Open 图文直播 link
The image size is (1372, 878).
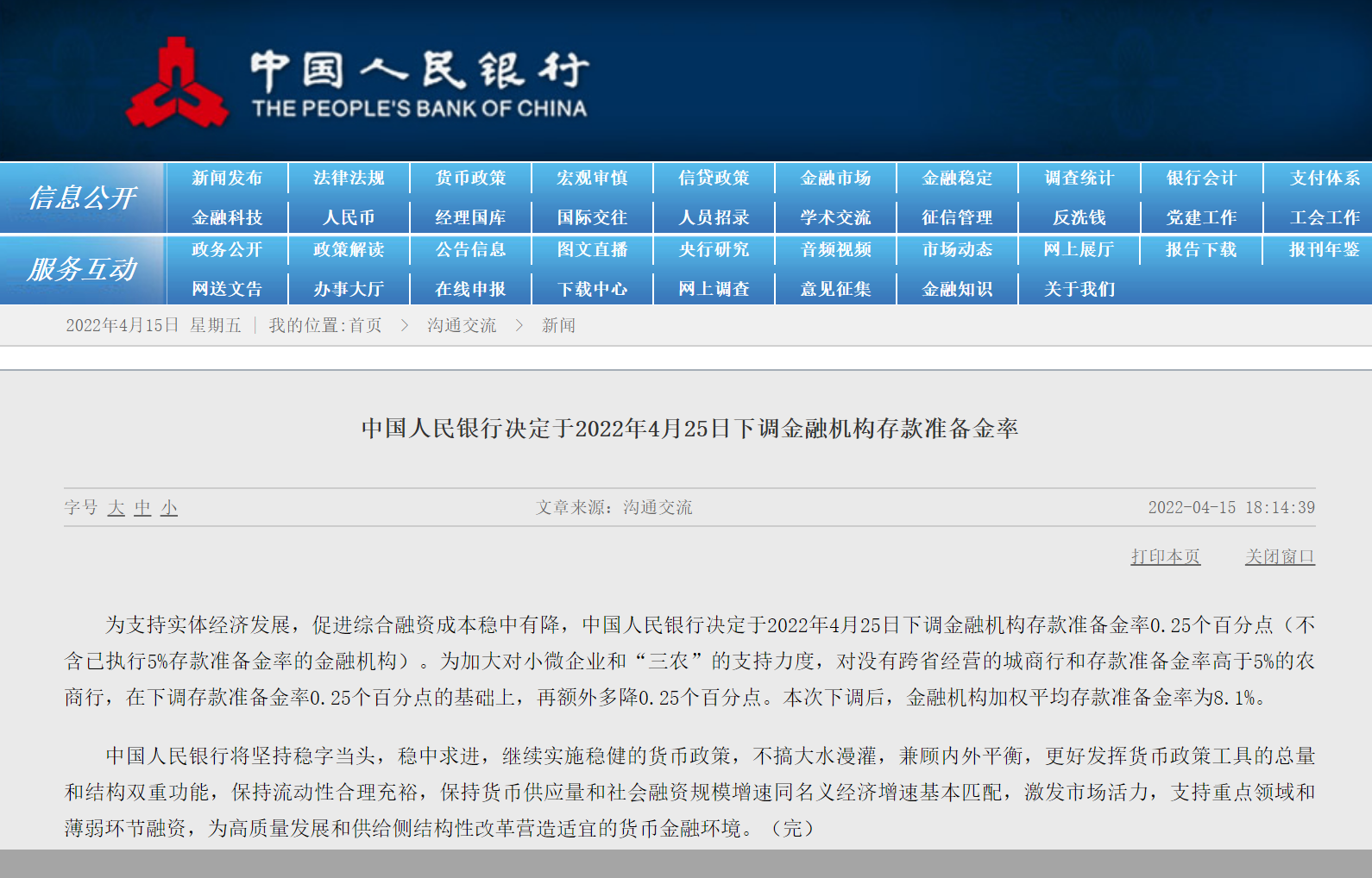pyautogui.click(x=592, y=249)
